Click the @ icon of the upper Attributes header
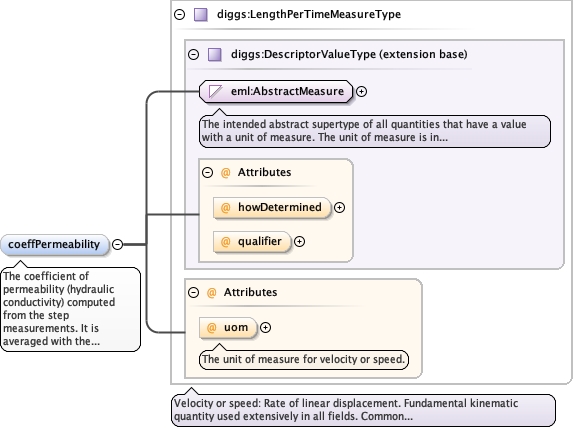574x430 pixels. pyautogui.click(x=226, y=172)
